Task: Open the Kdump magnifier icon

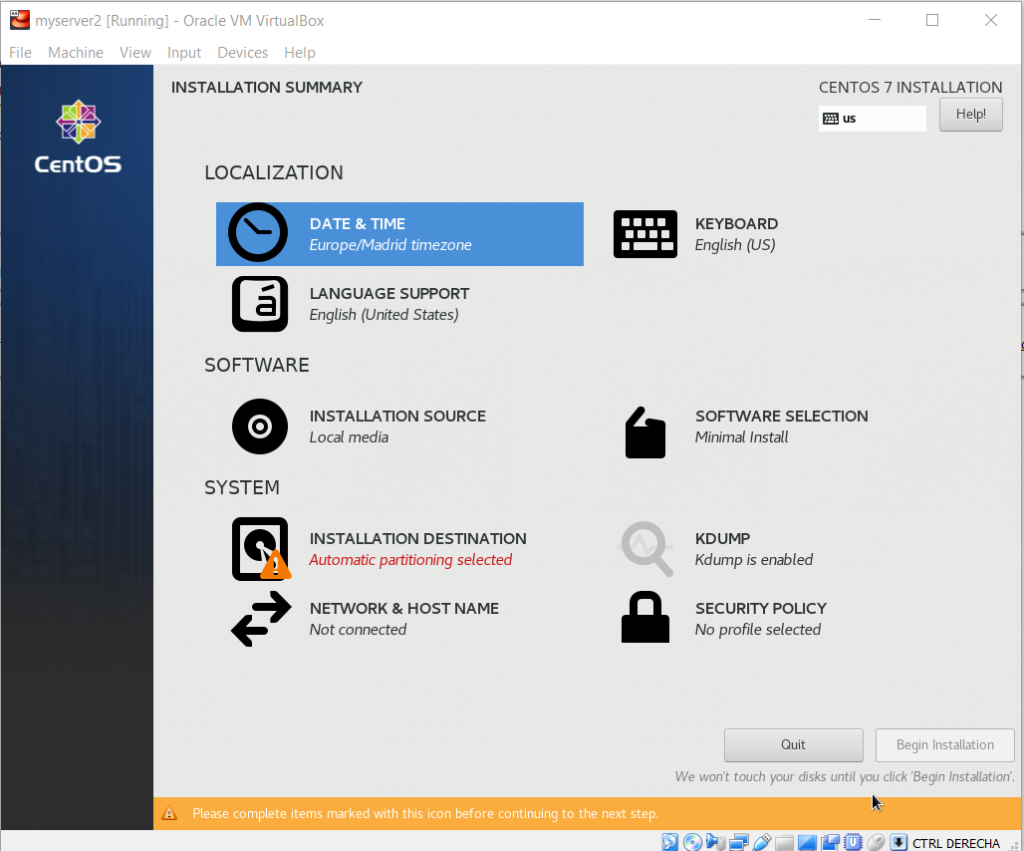Action: tap(647, 549)
